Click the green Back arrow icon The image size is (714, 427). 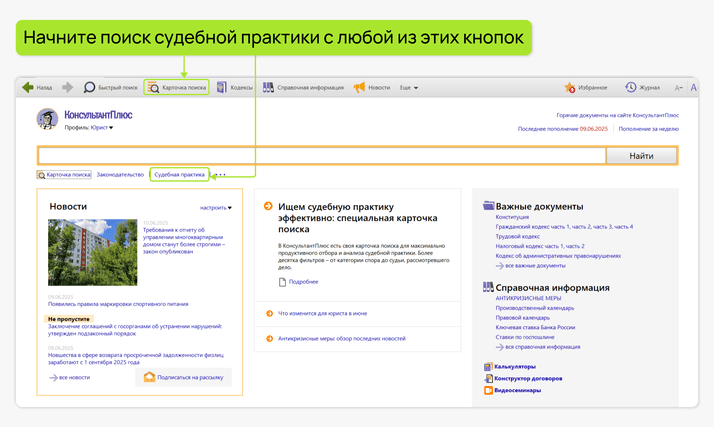click(28, 87)
